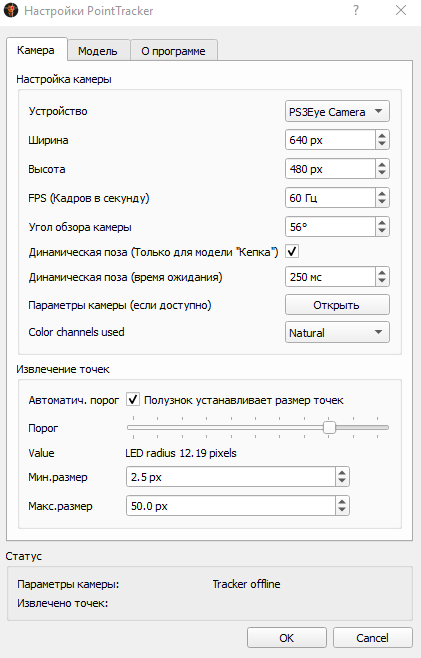Increase Макс.размер value with up arrow
Image resolution: width=421 pixels, height=658 pixels.
point(342,501)
